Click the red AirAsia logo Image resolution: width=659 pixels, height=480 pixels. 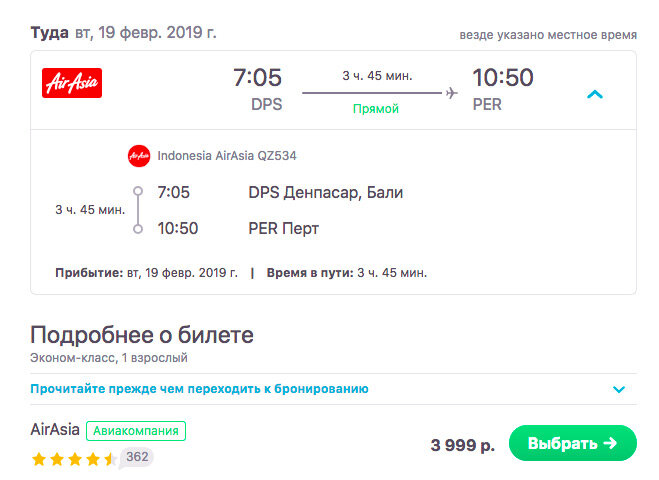72,83
